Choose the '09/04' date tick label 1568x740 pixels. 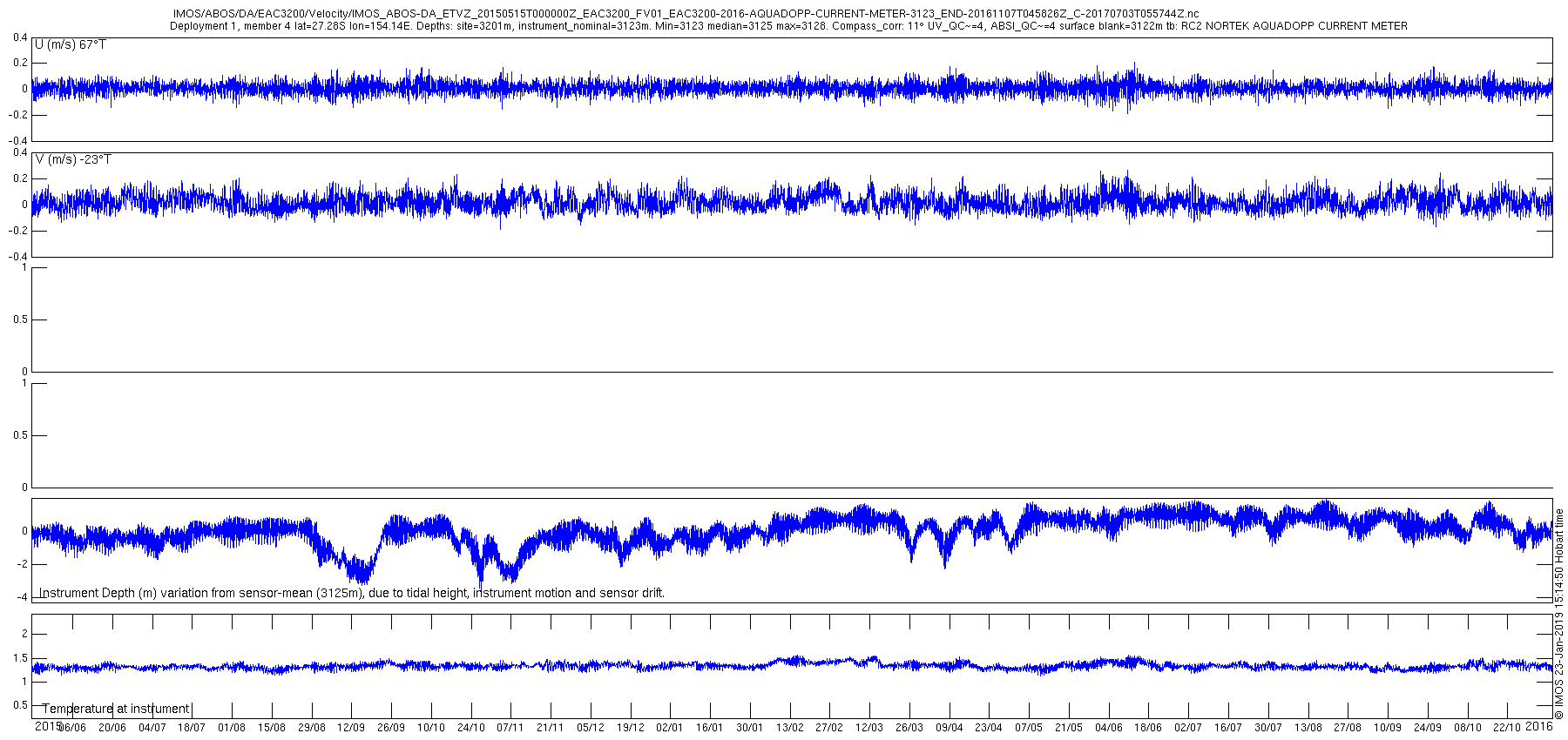click(950, 728)
